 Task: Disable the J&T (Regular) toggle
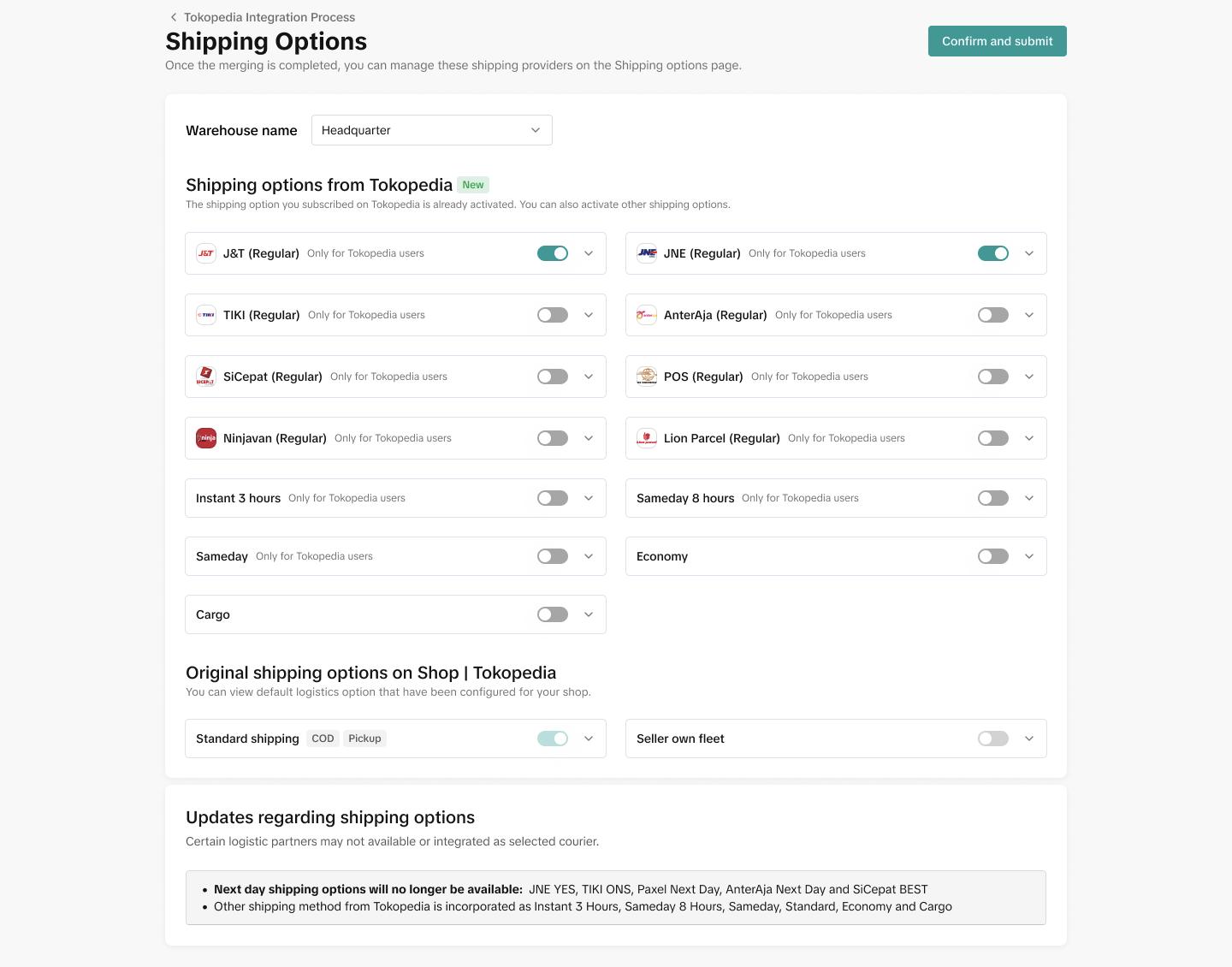[553, 253]
